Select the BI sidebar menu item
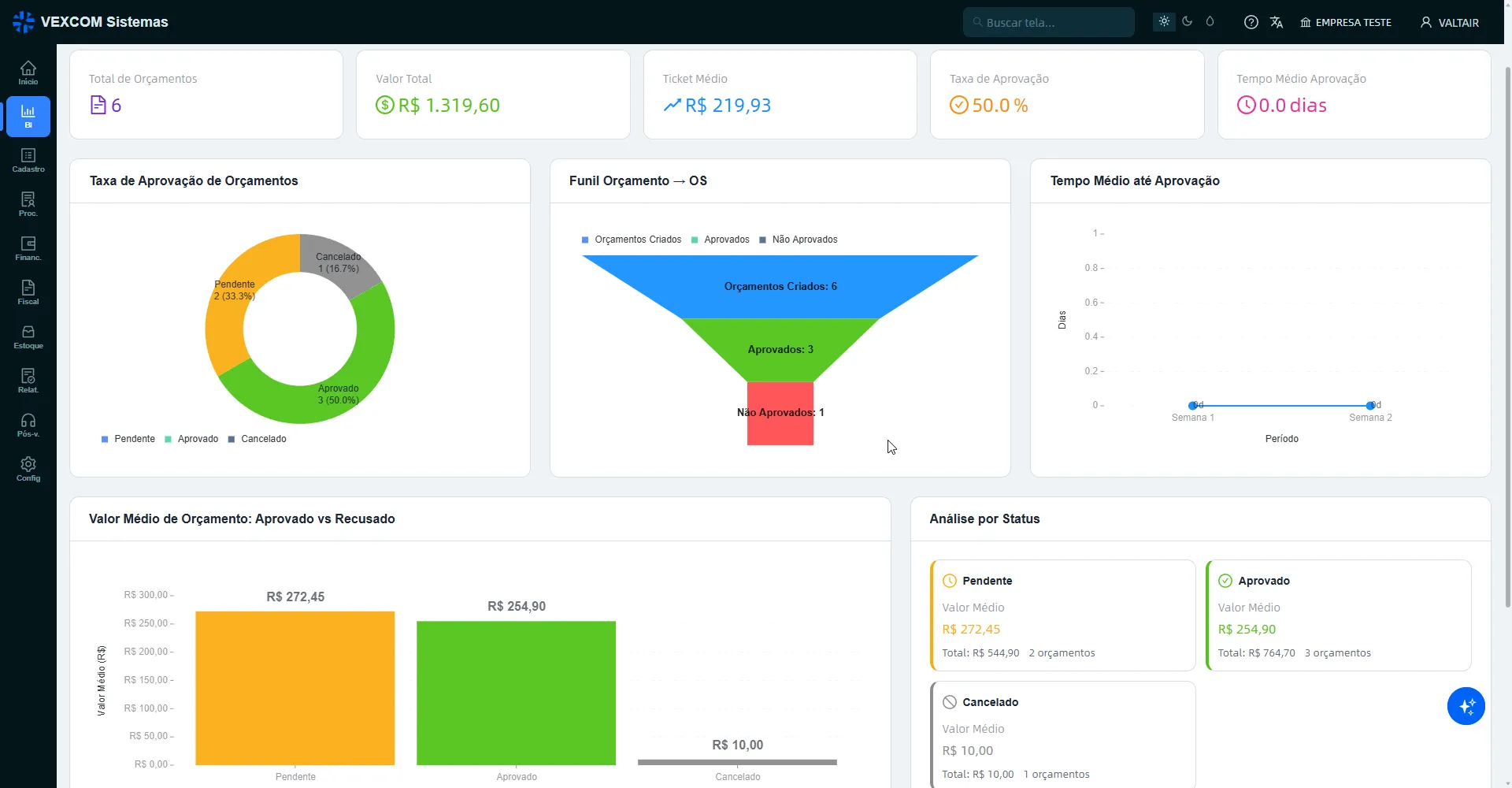 (x=28, y=117)
